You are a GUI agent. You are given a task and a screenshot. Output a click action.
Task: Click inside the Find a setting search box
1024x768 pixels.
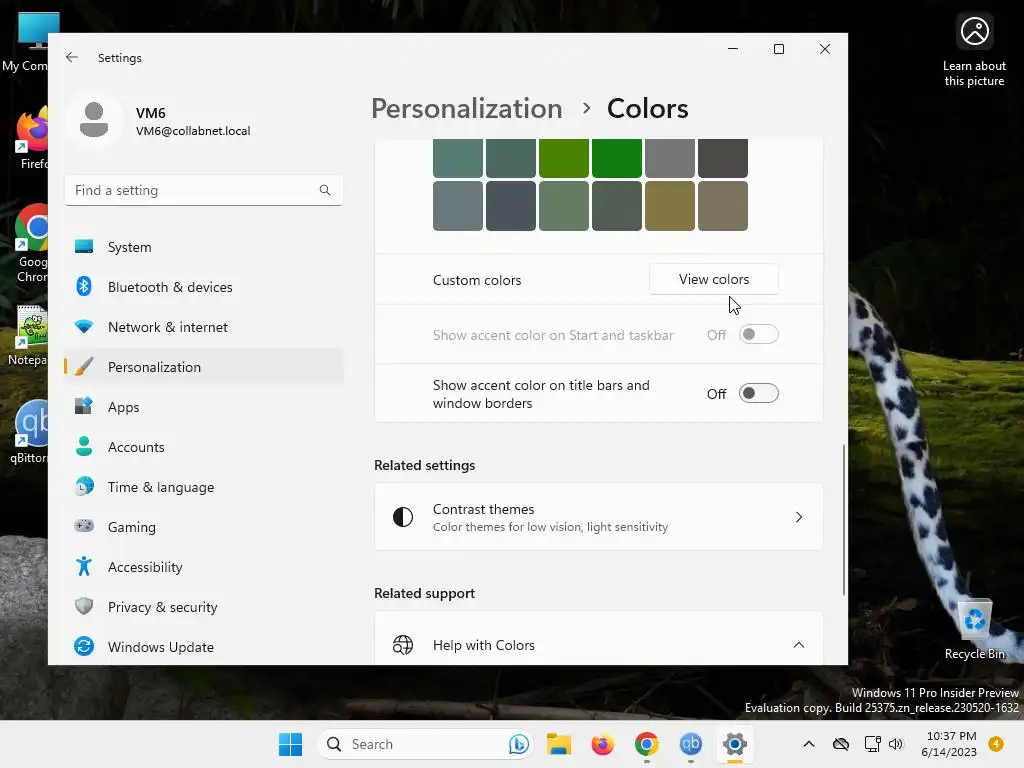204,190
